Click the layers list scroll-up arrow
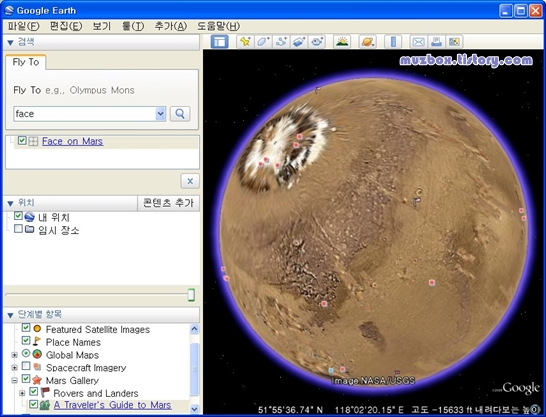This screenshot has width=546, height=417. (x=194, y=329)
